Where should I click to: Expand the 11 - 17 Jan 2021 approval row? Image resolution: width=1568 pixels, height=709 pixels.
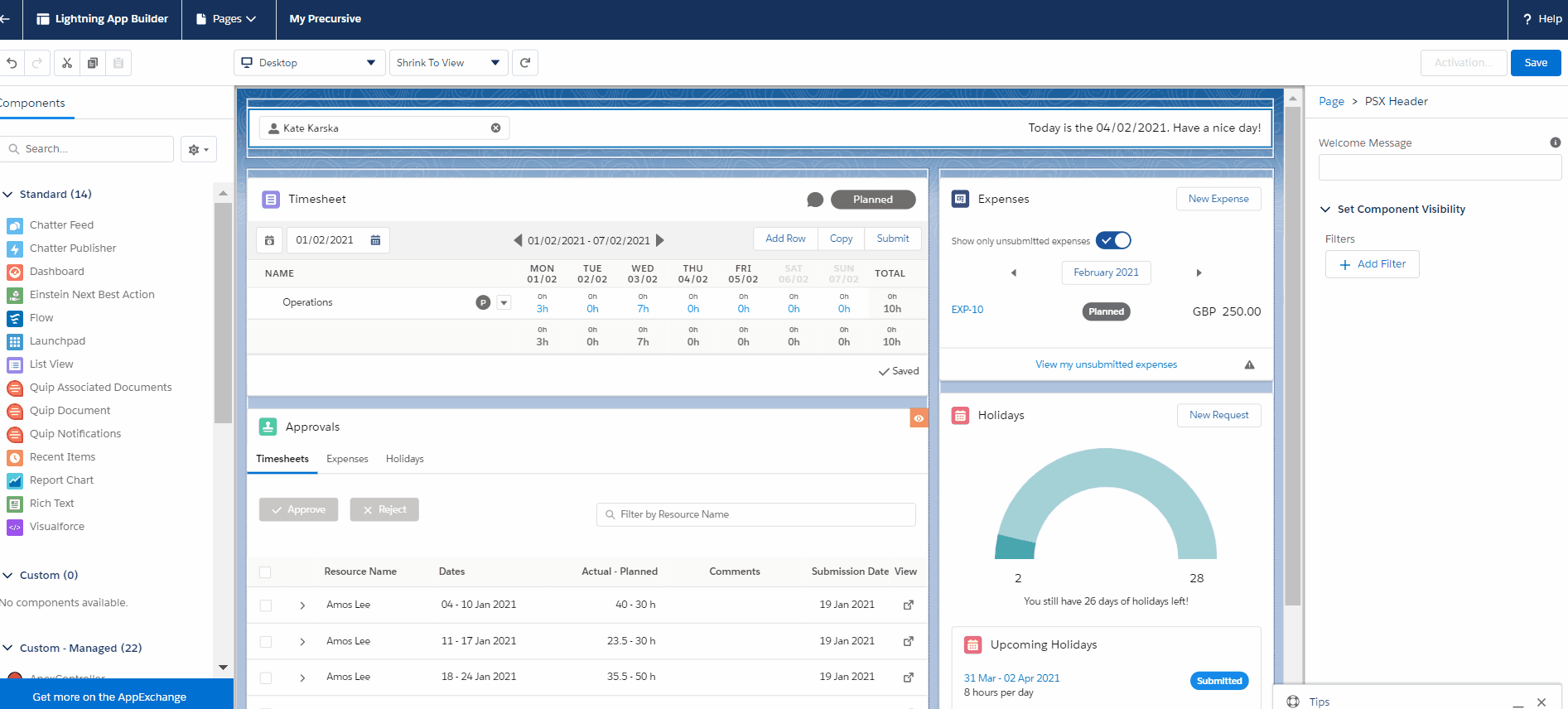point(302,642)
